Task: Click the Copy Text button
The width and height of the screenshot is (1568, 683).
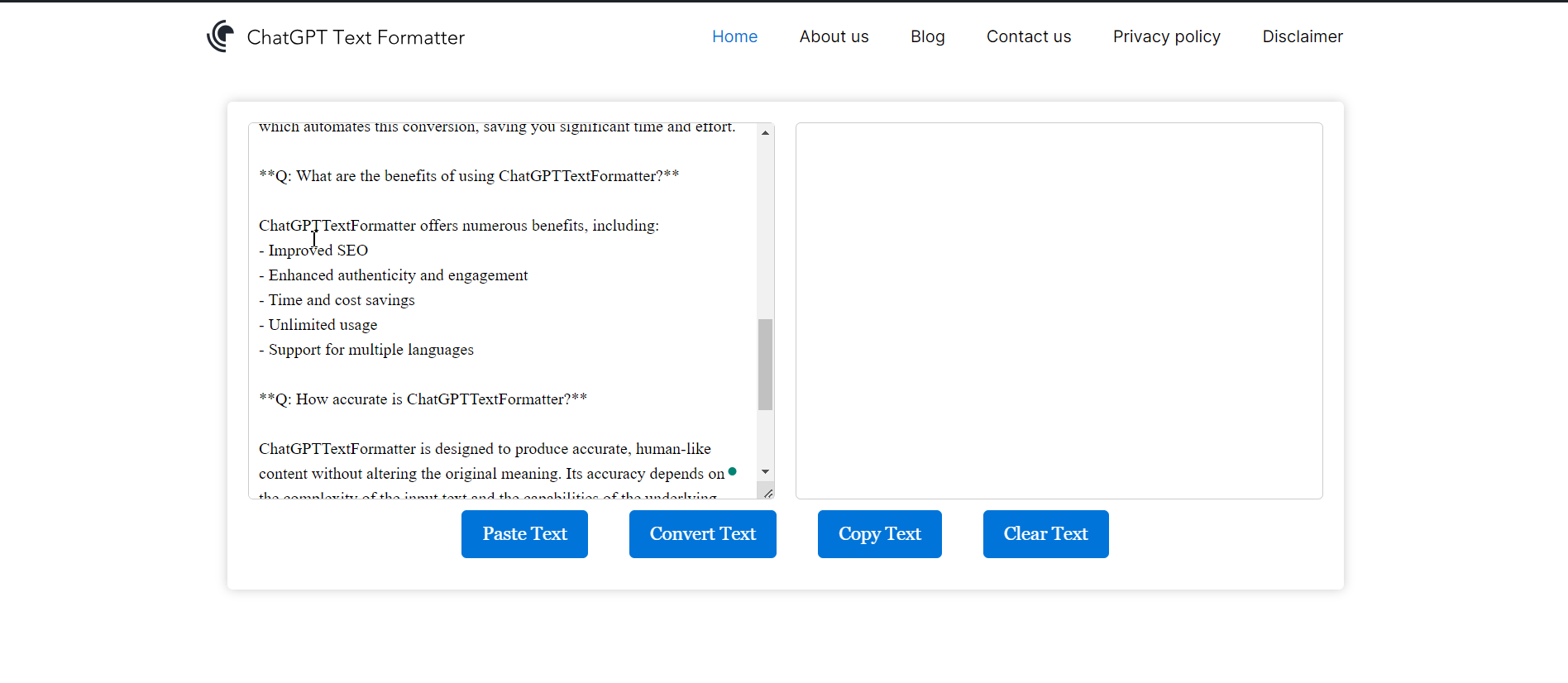Action: [x=879, y=534]
